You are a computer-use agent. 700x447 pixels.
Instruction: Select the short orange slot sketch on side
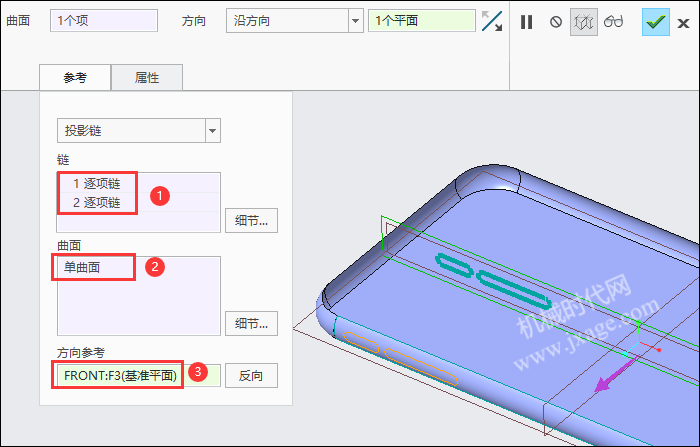[361, 342]
